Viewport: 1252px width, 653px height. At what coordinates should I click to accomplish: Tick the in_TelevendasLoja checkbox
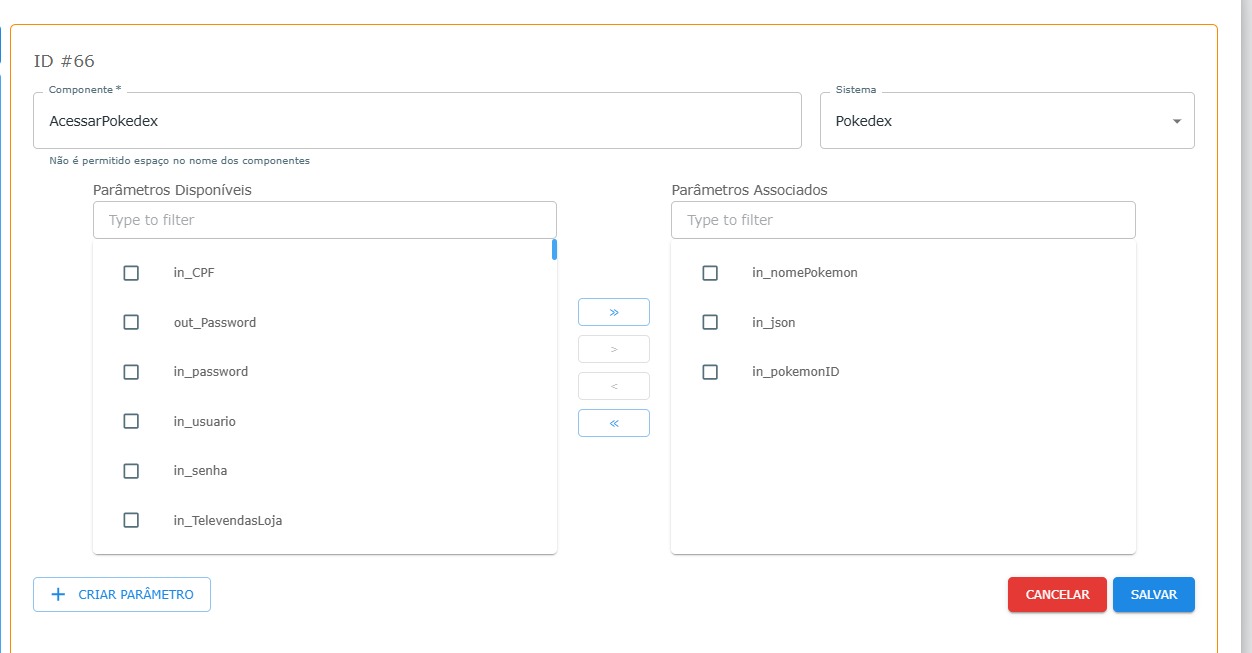click(x=131, y=520)
